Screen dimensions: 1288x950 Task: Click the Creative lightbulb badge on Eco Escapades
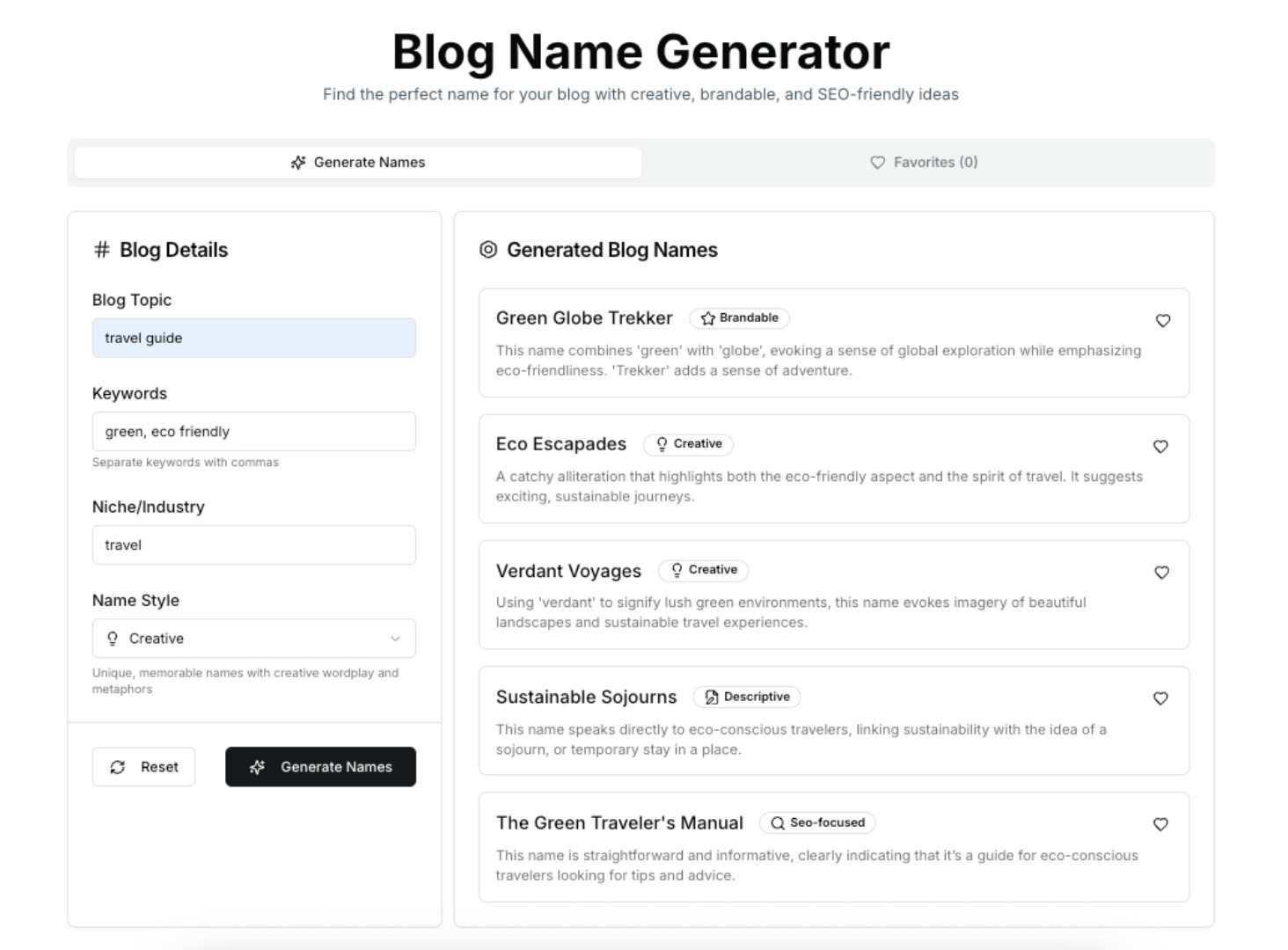pyautogui.click(x=662, y=444)
